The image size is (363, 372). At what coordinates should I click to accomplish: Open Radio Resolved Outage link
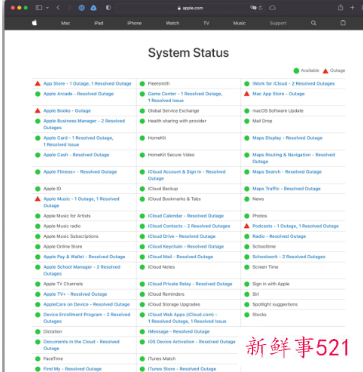coord(279,236)
